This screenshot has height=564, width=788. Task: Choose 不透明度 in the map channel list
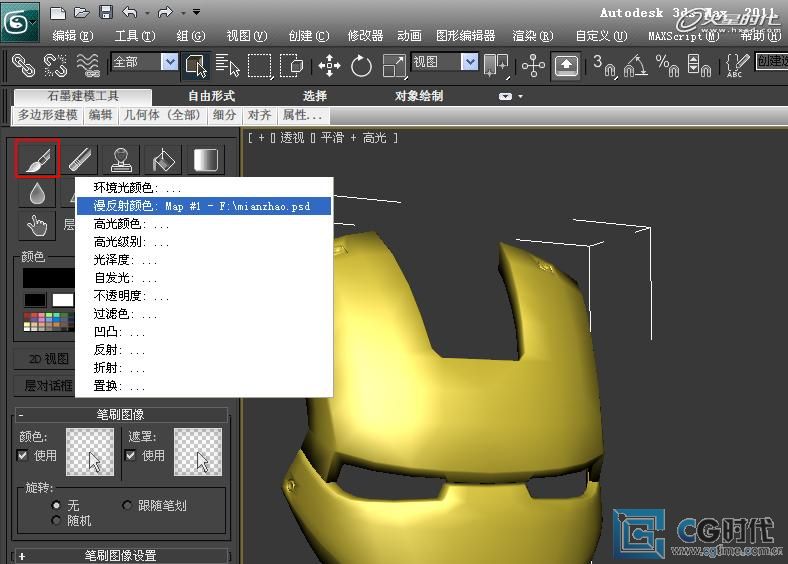204,296
